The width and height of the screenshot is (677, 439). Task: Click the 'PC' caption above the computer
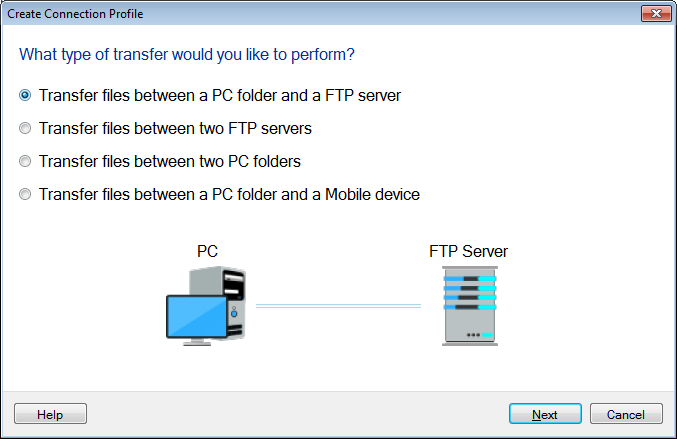(207, 252)
